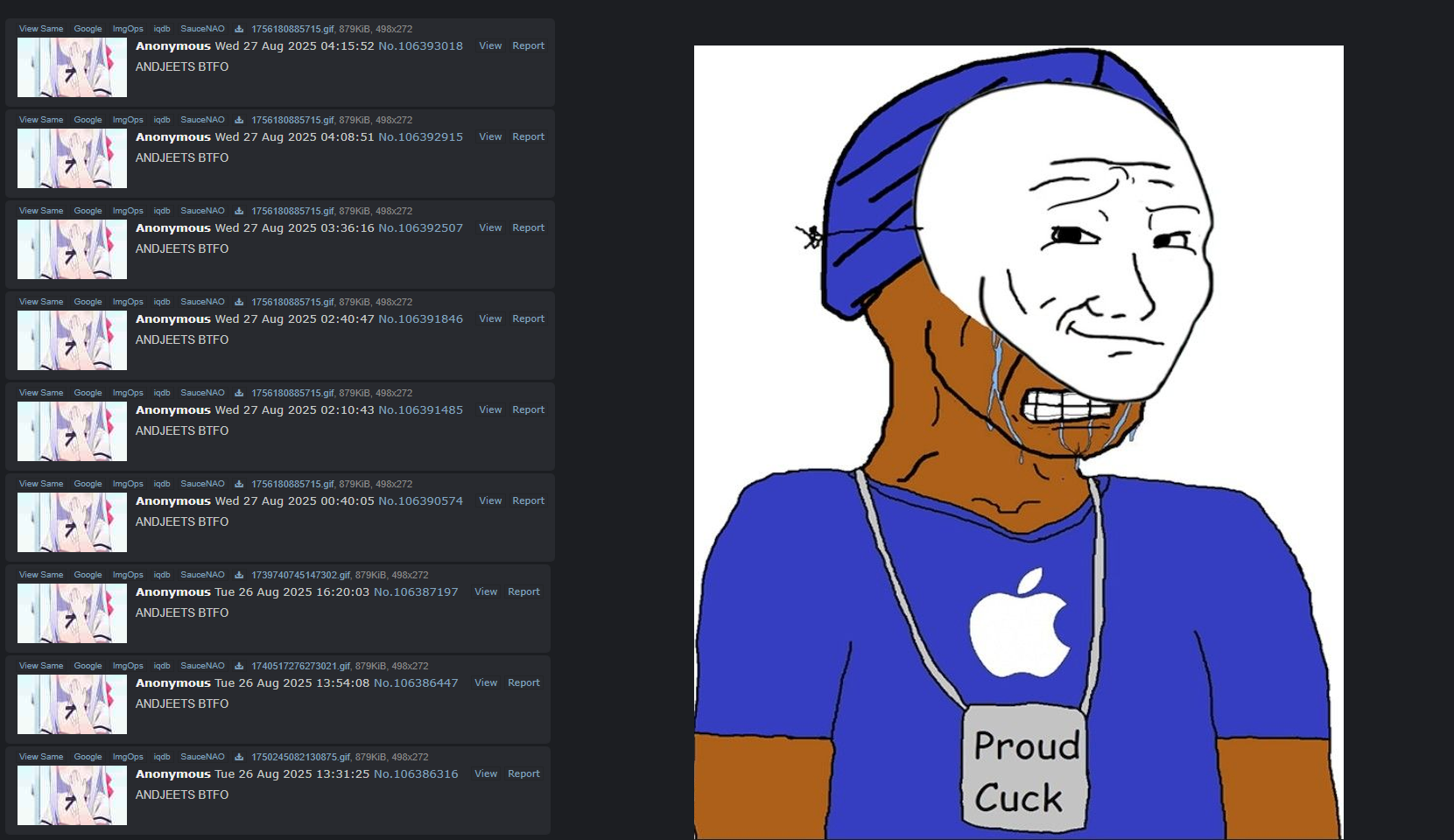The image size is (1454, 840).
Task: Click the download icon in post No.106387197
Action: tap(238, 575)
